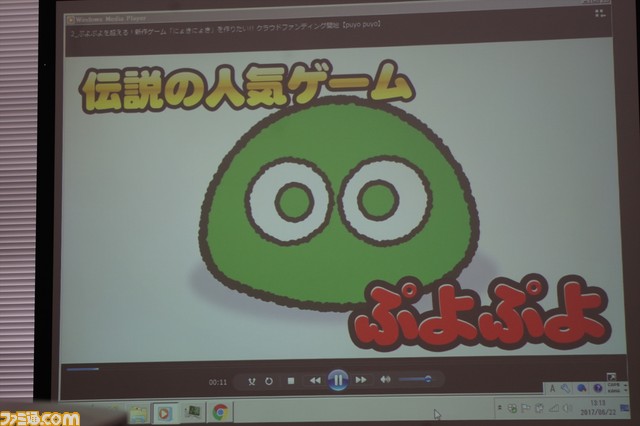Open the IME tools wrench icon

[565, 388]
